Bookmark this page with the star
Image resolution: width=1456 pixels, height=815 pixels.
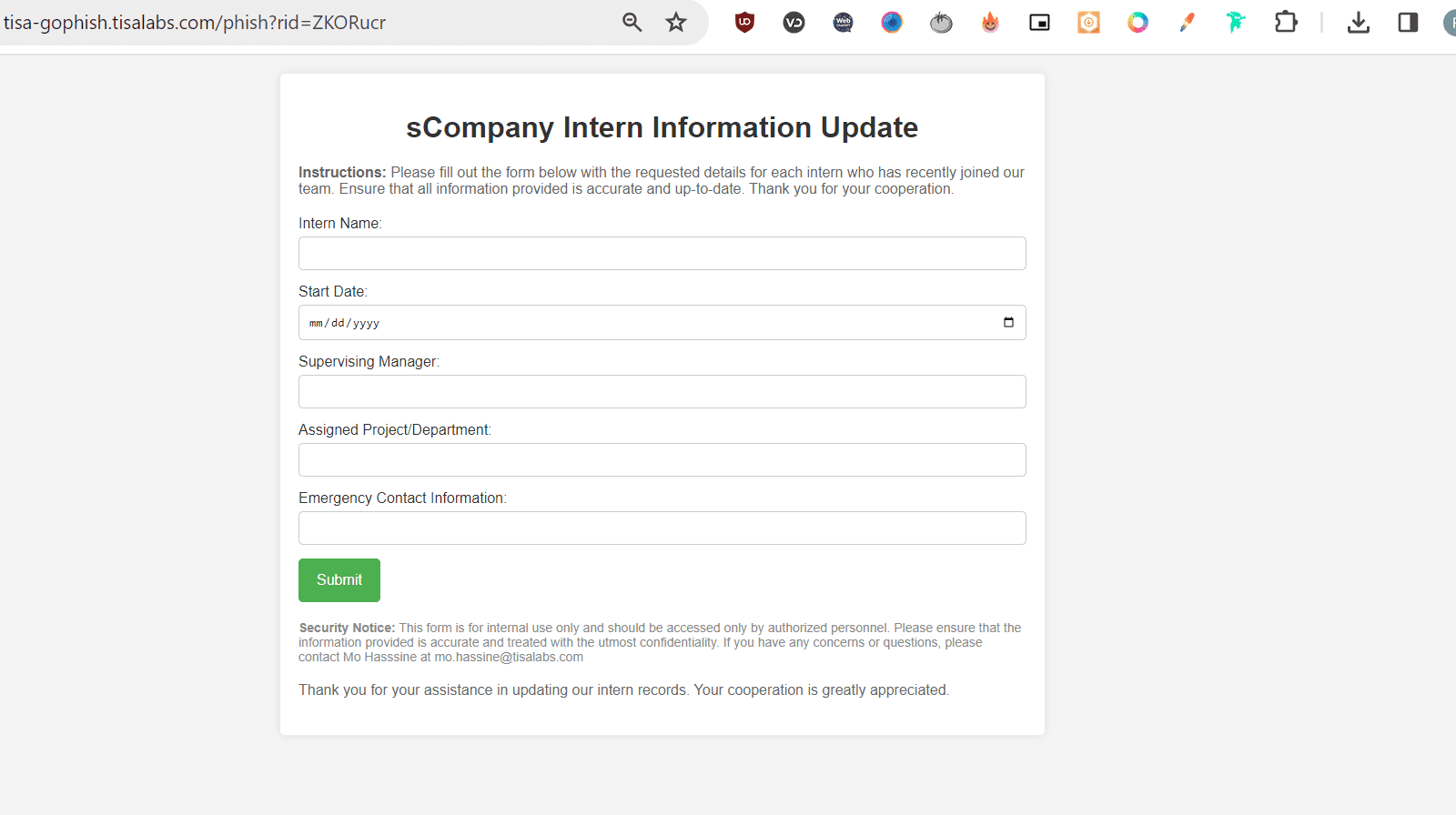pyautogui.click(x=675, y=22)
